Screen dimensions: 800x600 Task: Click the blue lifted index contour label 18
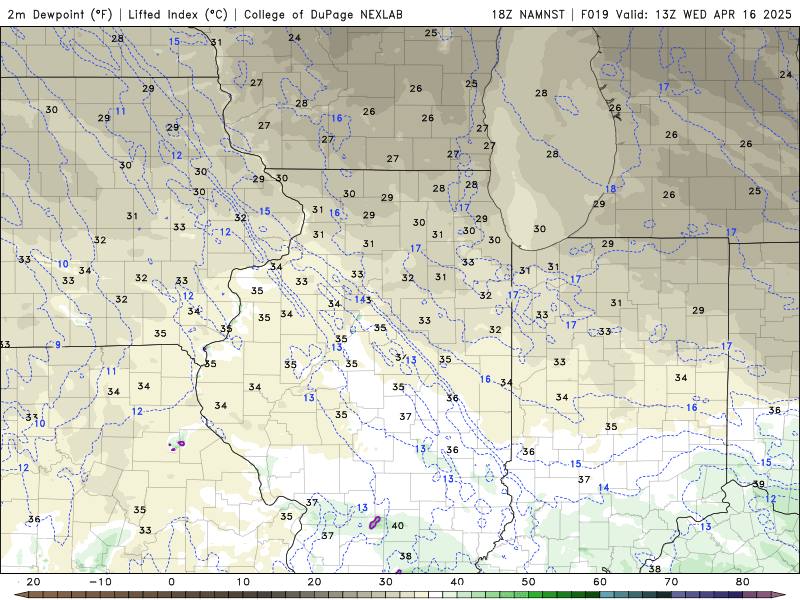click(x=611, y=189)
